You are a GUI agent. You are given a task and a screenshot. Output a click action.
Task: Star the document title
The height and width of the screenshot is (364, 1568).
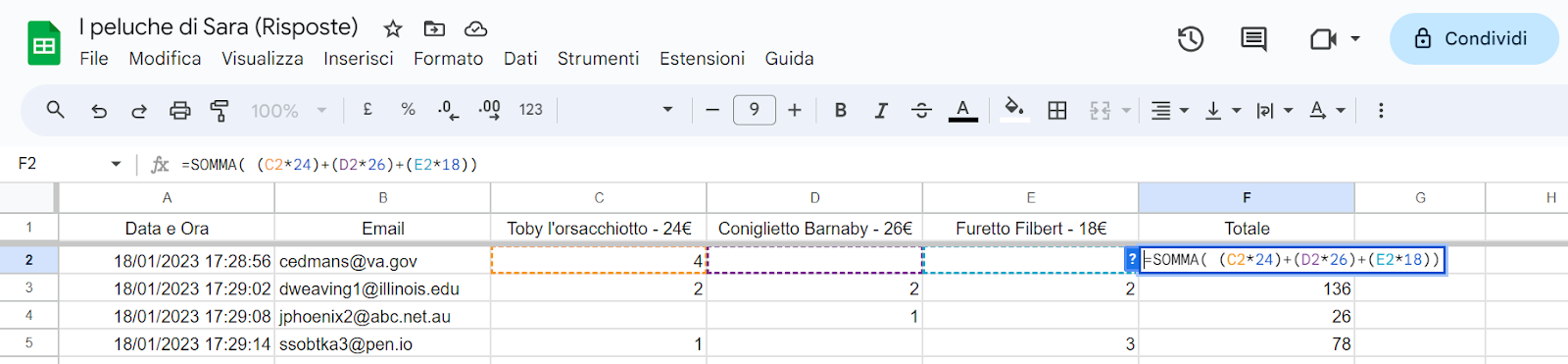pos(393,28)
